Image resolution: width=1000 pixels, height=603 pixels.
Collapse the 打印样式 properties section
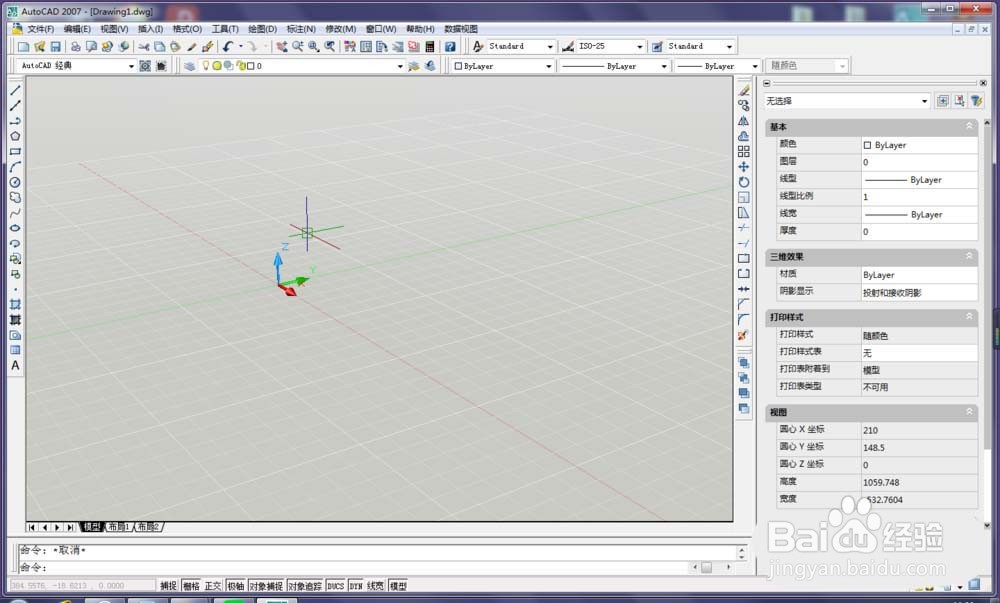coord(969,317)
